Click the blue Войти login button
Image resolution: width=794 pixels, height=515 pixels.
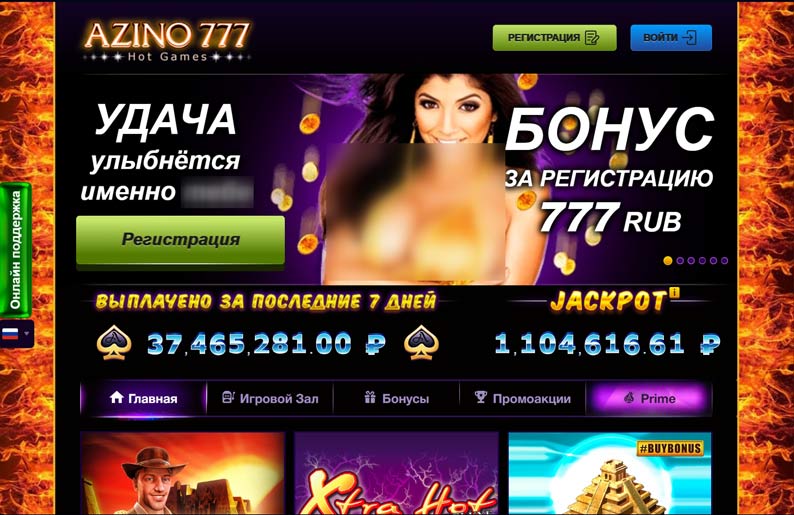click(x=671, y=37)
